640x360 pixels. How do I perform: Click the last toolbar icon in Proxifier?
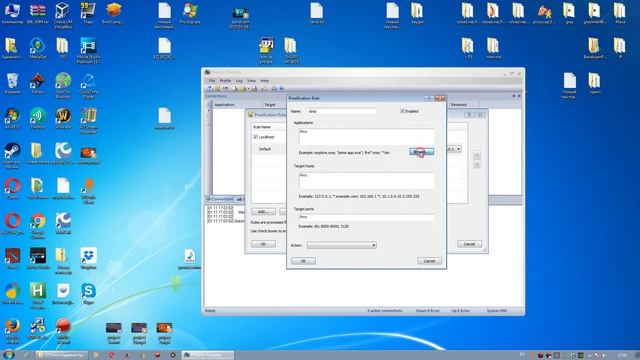[x=281, y=88]
